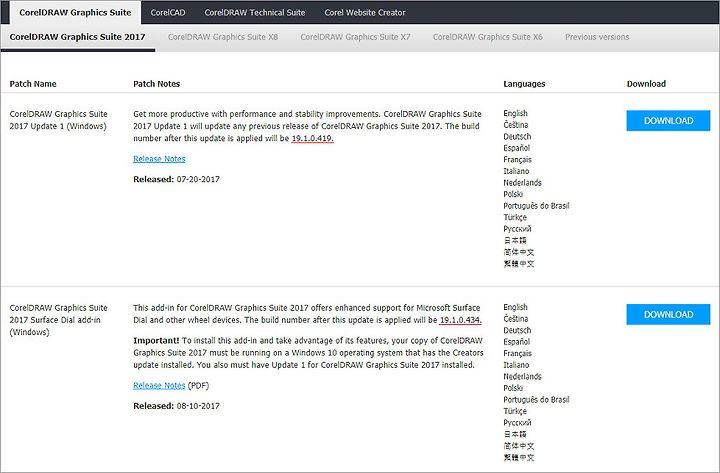
Task: Click Polski in the Surface Dial languages
Action: pos(513,388)
